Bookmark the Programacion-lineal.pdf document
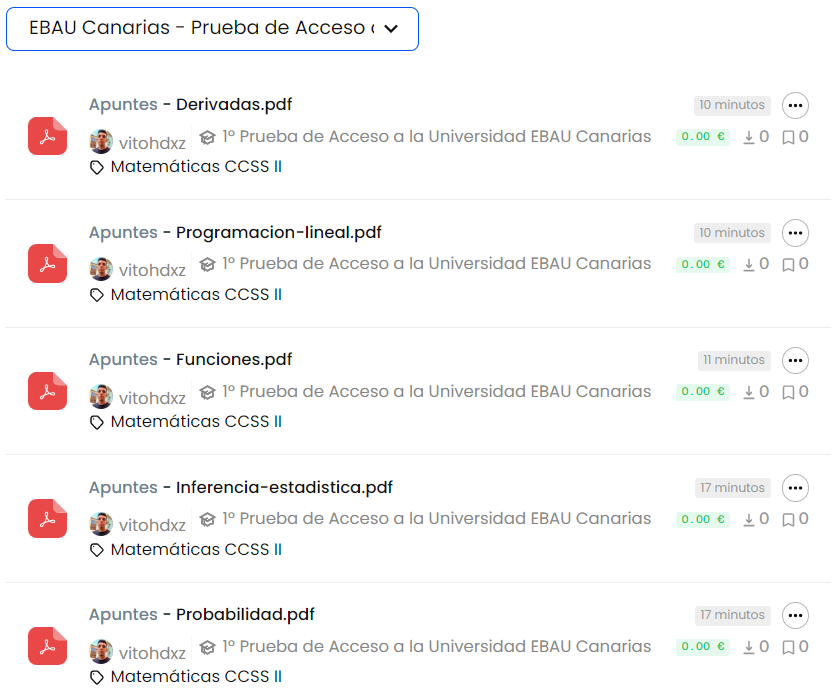Viewport: 833px width, 691px height. coord(789,264)
